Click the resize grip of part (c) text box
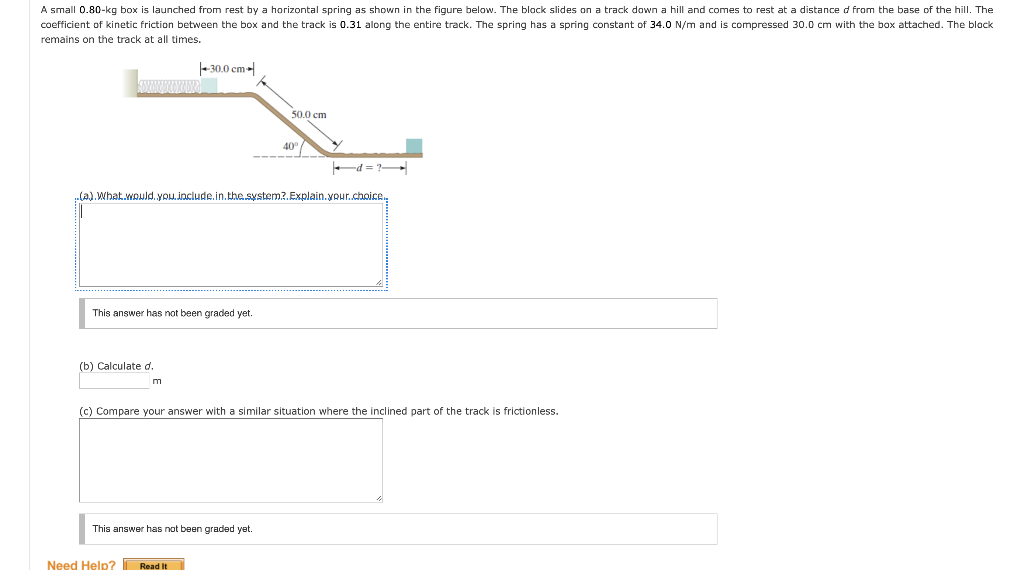Viewport: 1024px width, 570px height. (x=379, y=498)
